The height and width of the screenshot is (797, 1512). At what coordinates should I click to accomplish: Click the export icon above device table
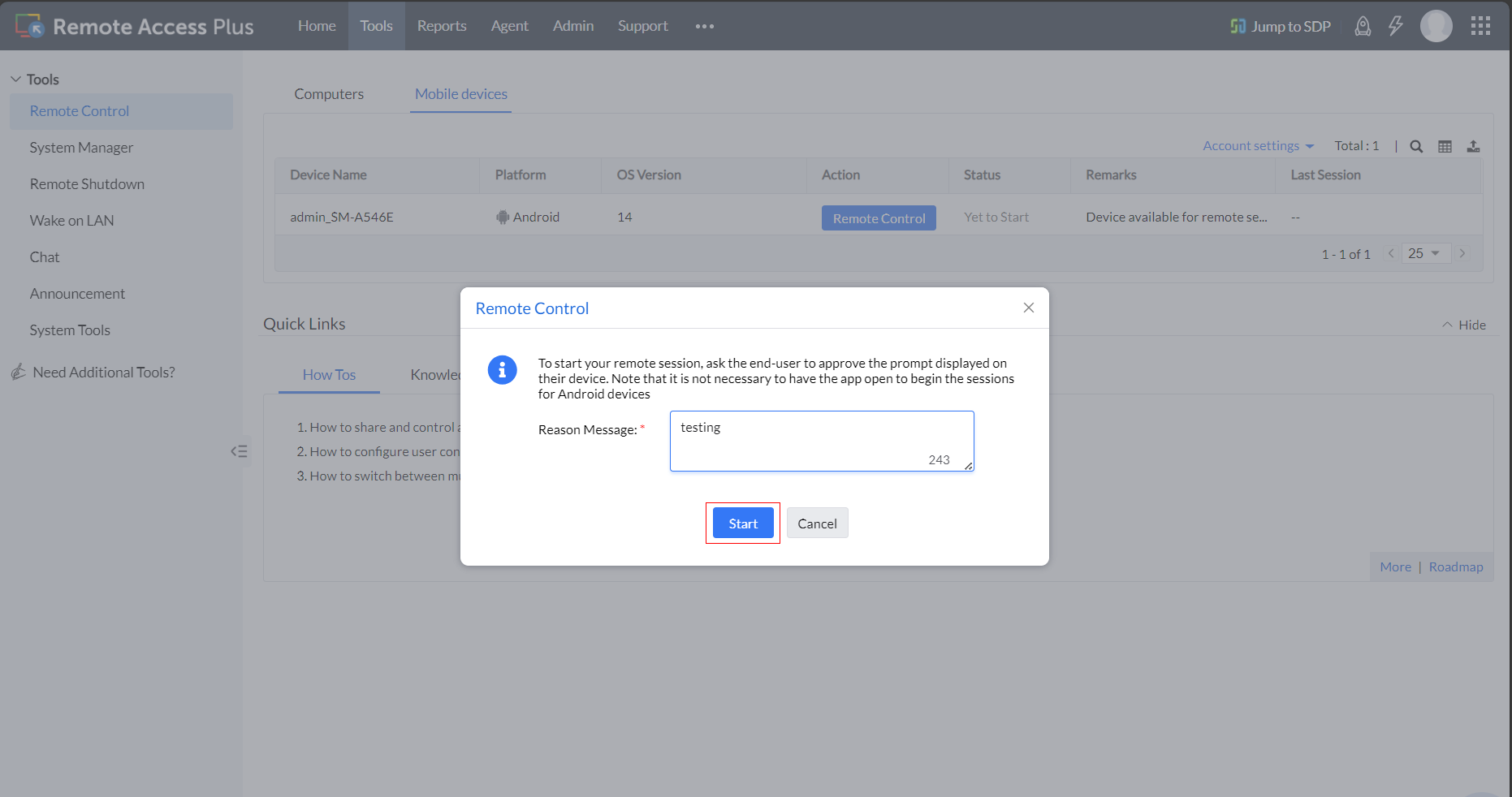pyautogui.click(x=1473, y=146)
